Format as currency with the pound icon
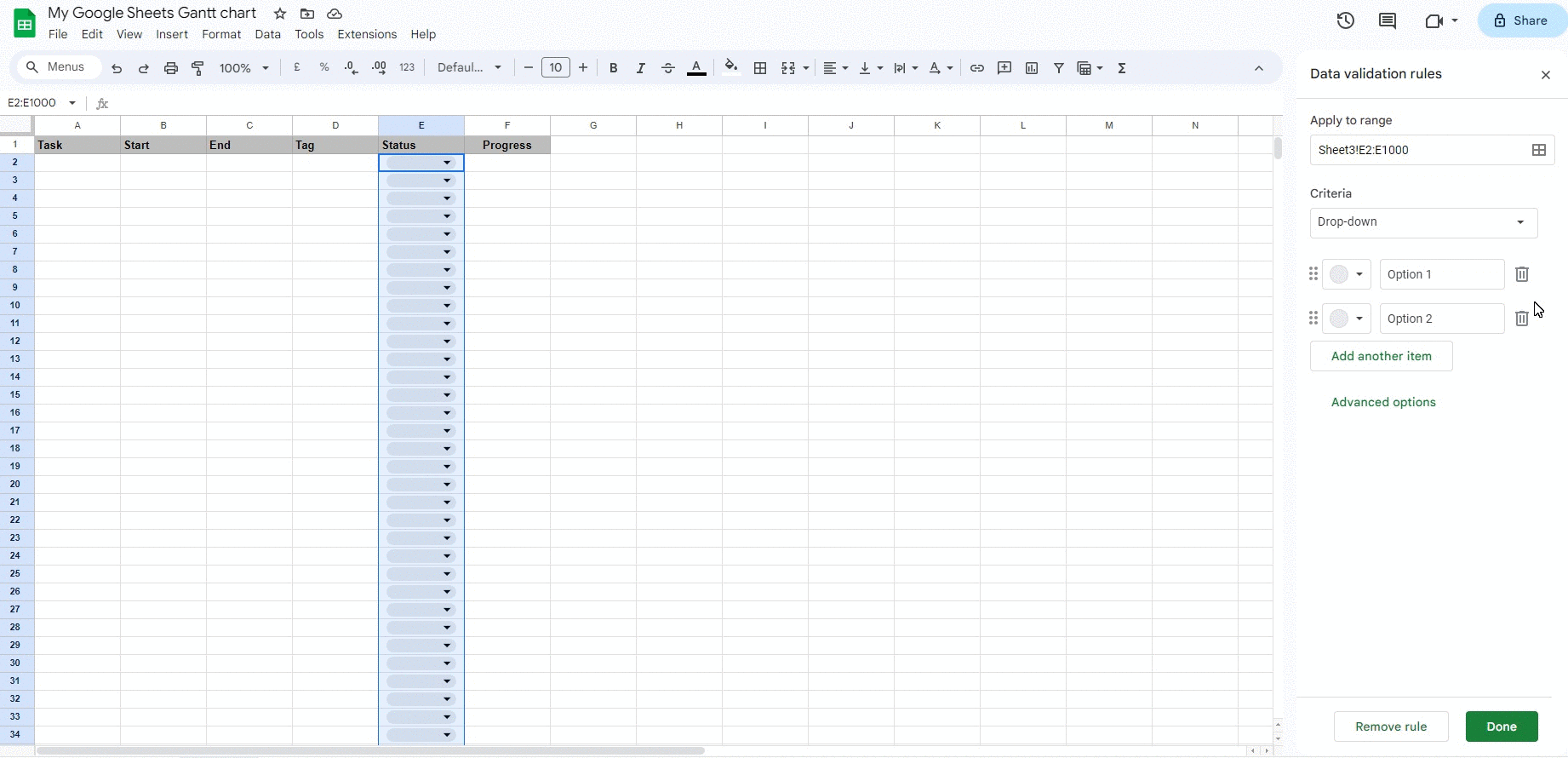1568x758 pixels. [297, 67]
